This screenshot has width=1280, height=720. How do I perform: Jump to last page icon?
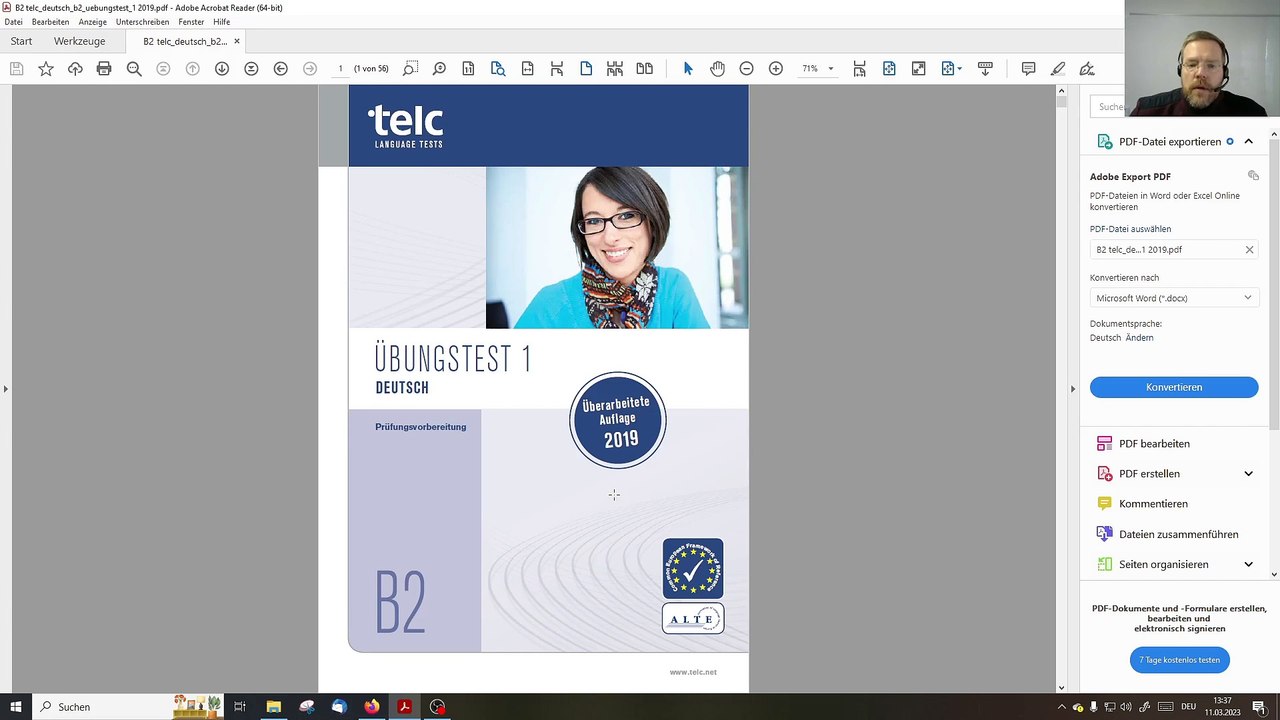(251, 68)
